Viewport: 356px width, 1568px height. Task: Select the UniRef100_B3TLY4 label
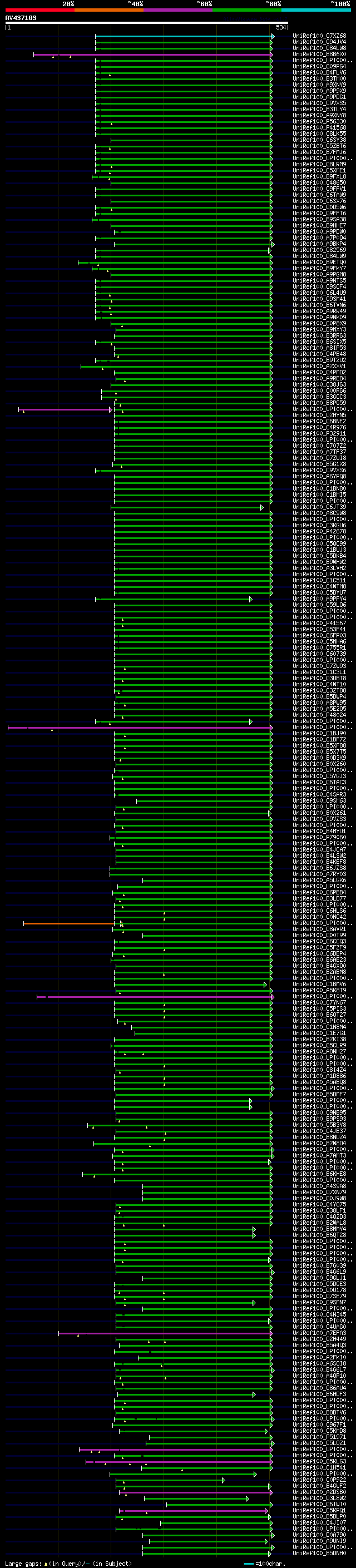(319, 110)
